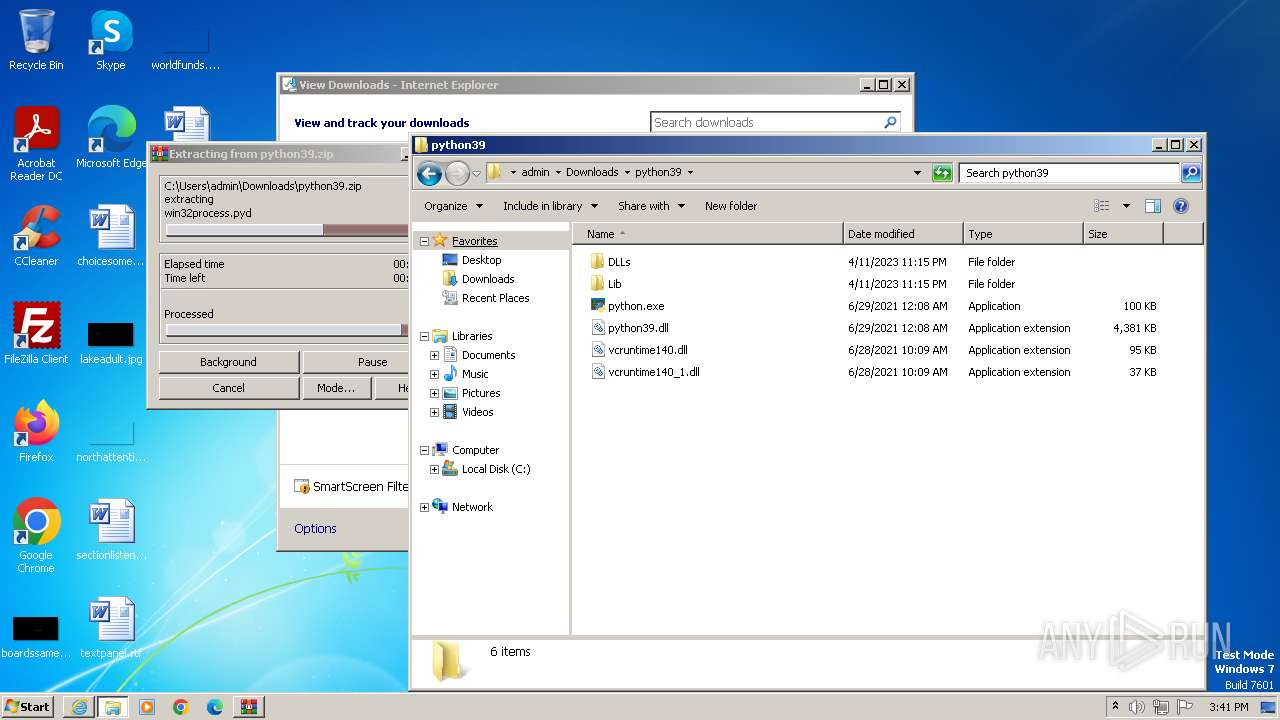
Task: Open address bar history dropdown
Action: coord(917,173)
